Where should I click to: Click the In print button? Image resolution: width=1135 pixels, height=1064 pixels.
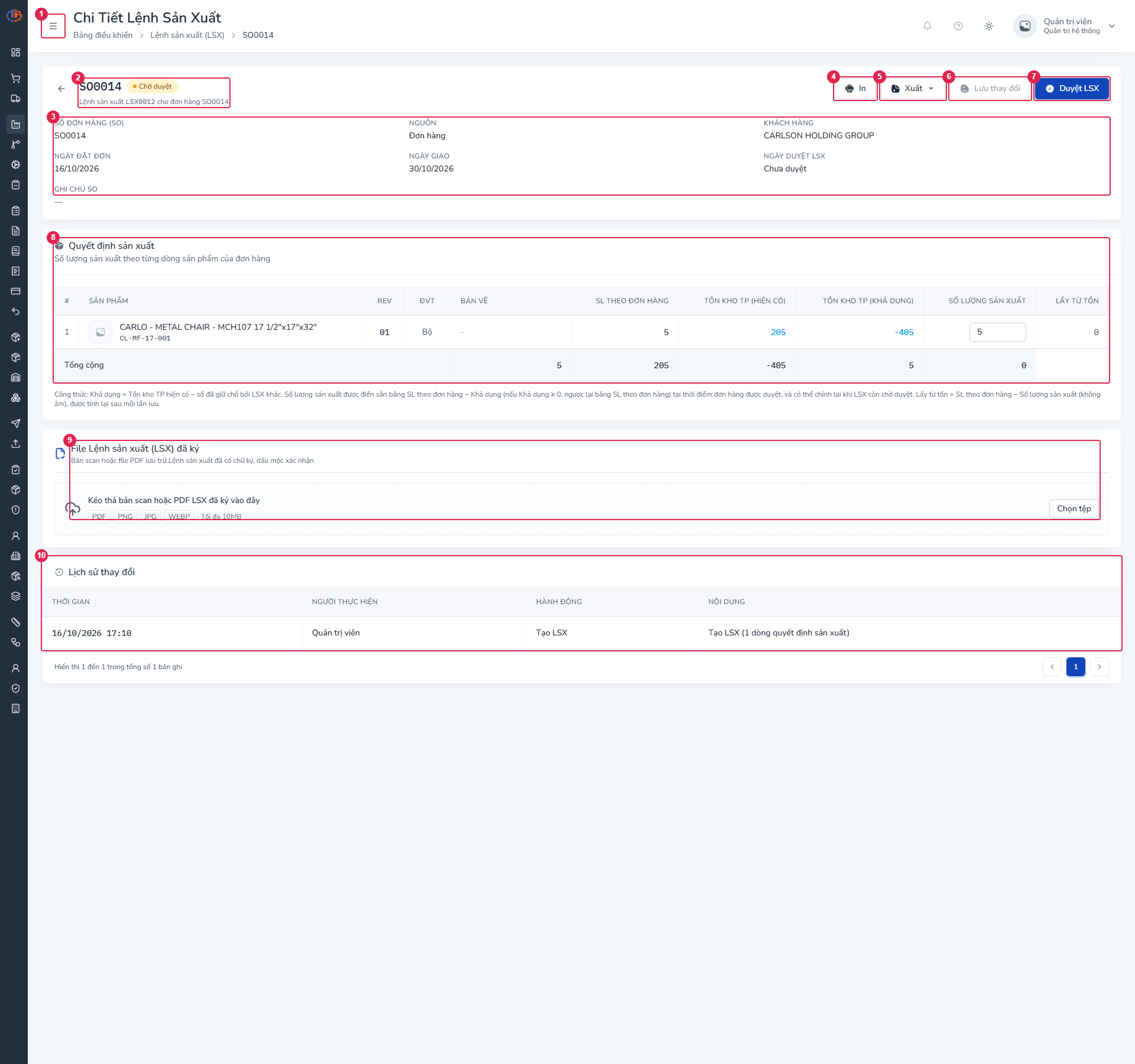(x=855, y=89)
